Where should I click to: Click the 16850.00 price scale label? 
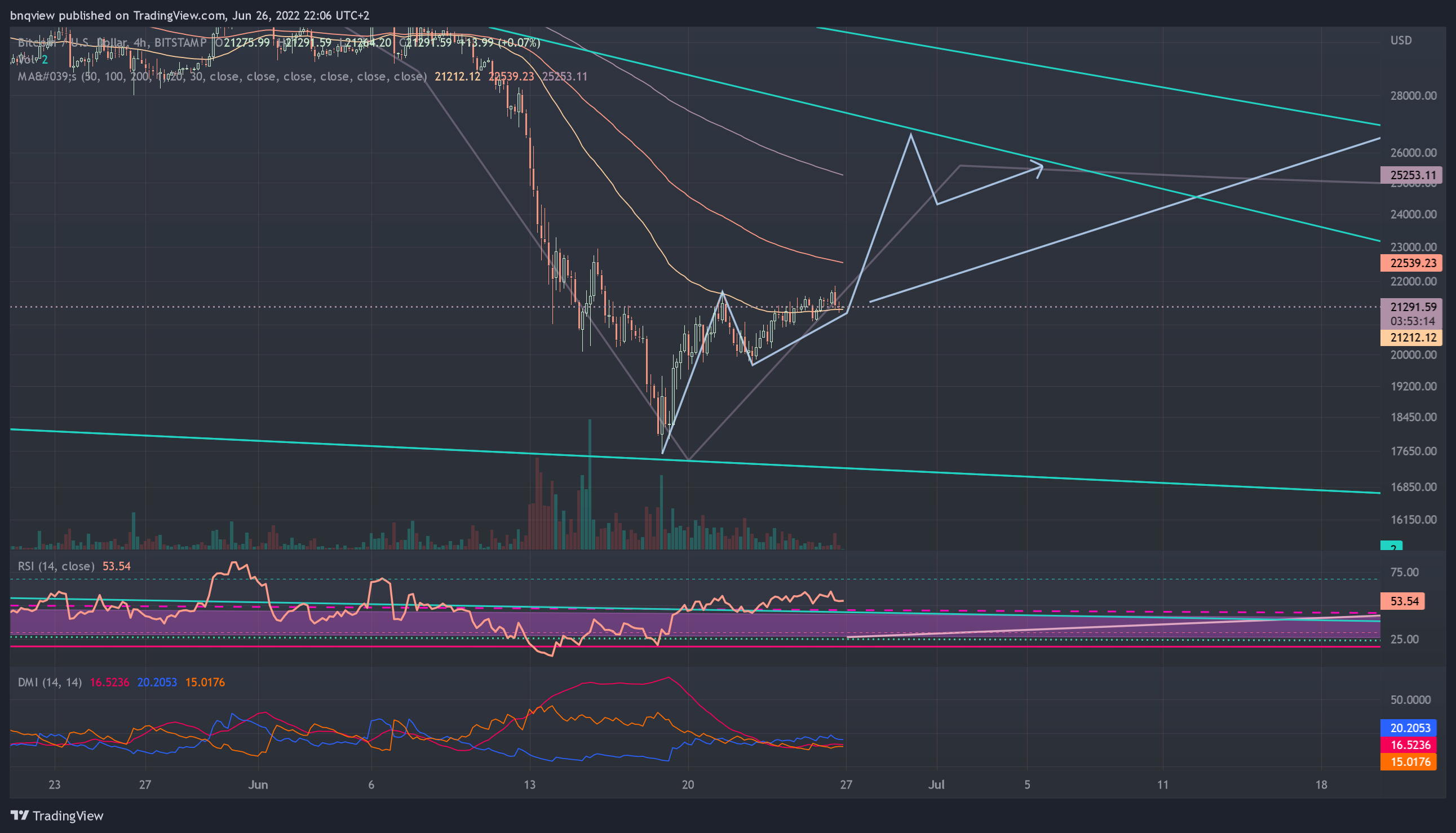coord(1413,487)
